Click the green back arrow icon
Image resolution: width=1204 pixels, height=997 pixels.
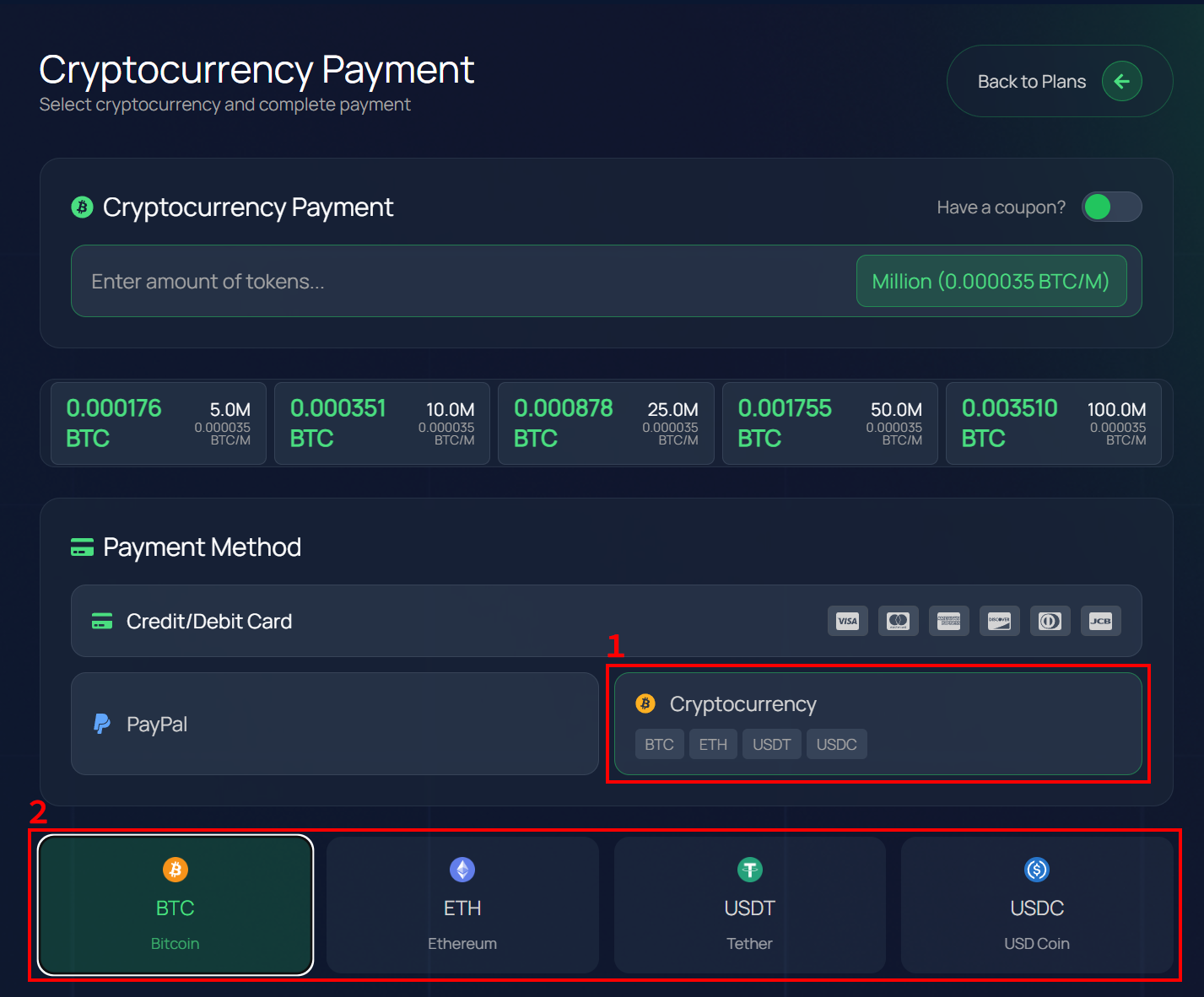pyautogui.click(x=1121, y=82)
